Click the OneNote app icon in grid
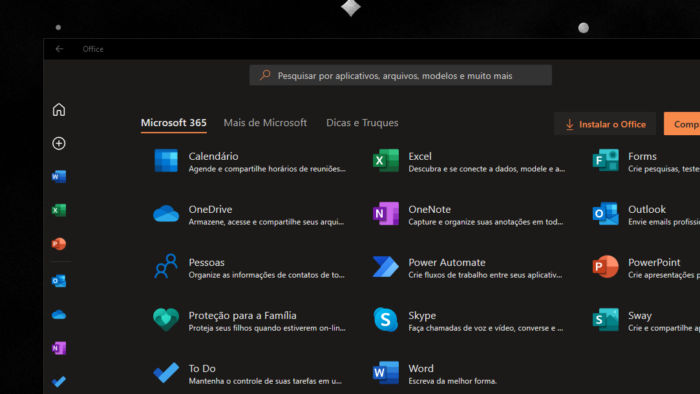 click(386, 213)
